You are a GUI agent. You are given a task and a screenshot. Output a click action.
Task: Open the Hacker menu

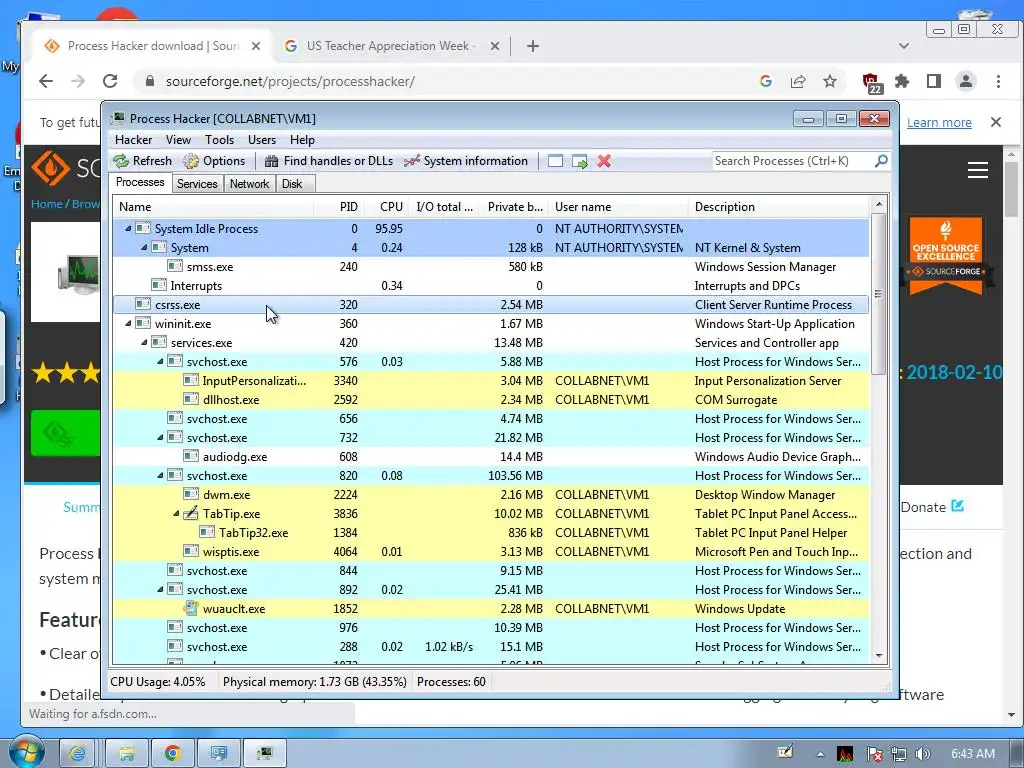point(133,140)
